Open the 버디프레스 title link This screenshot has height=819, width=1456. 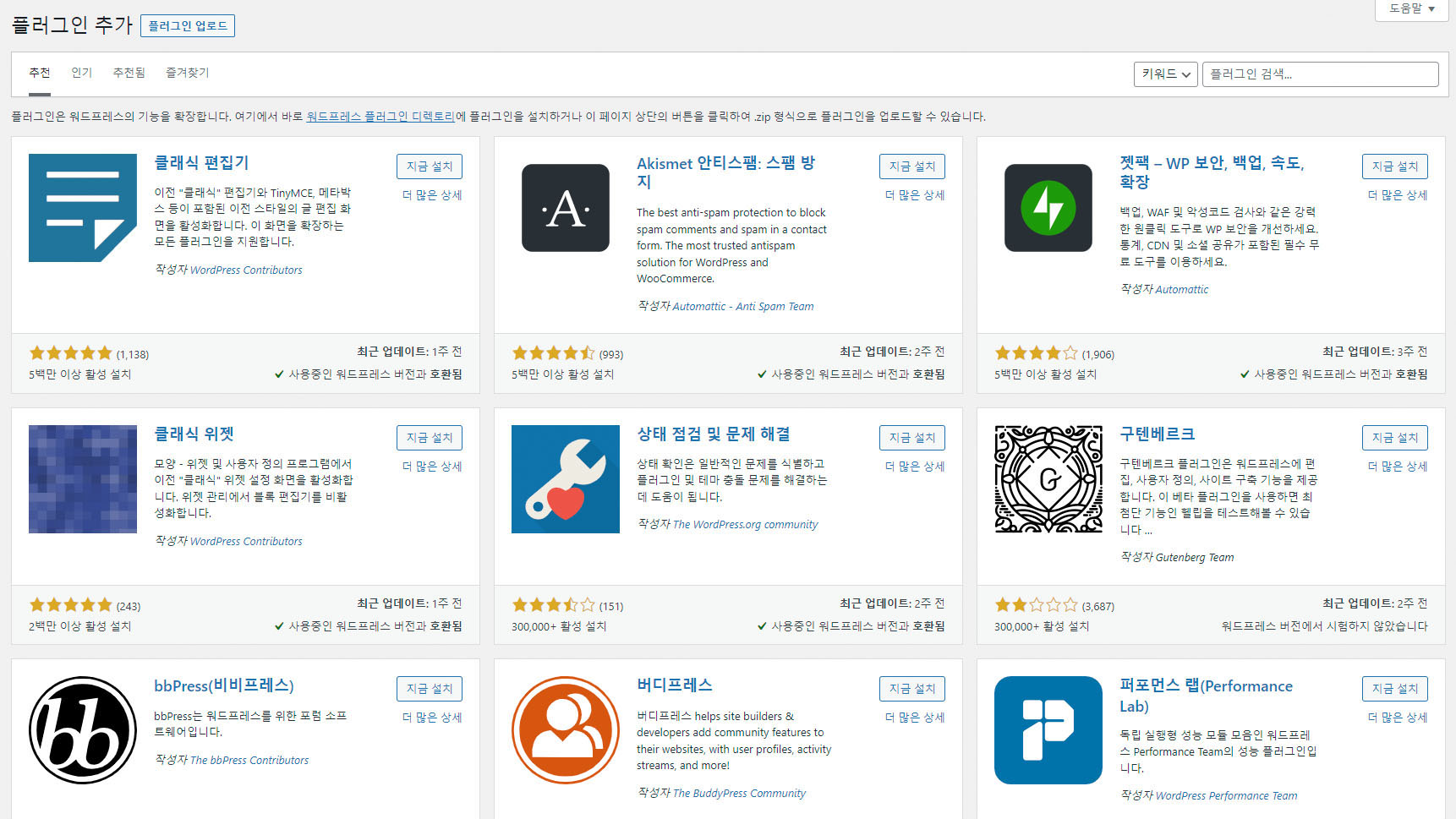click(x=675, y=685)
